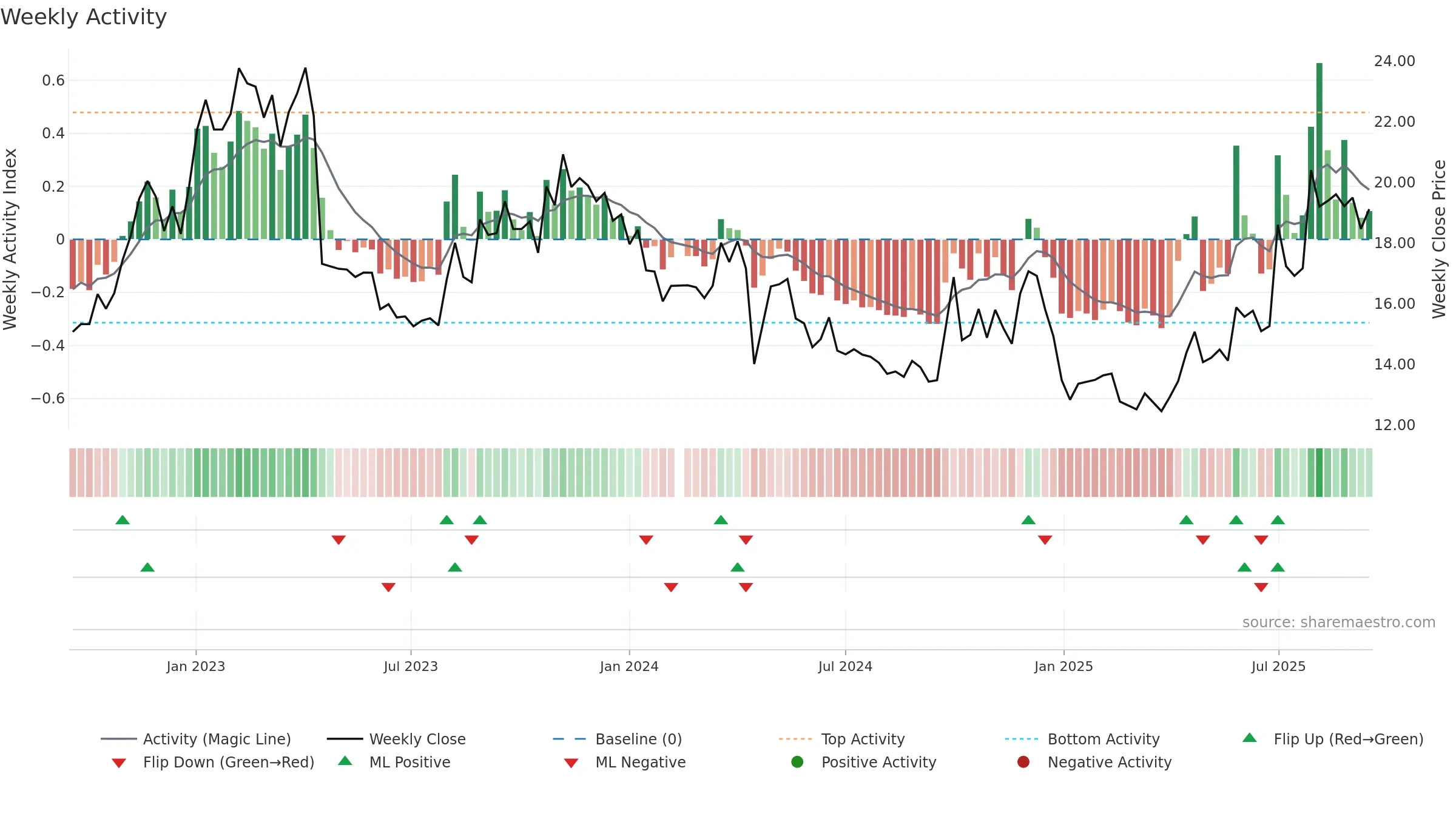Viewport: 1456px width, 819px height.
Task: Click the Weekly Close Price axis title
Action: click(1439, 239)
